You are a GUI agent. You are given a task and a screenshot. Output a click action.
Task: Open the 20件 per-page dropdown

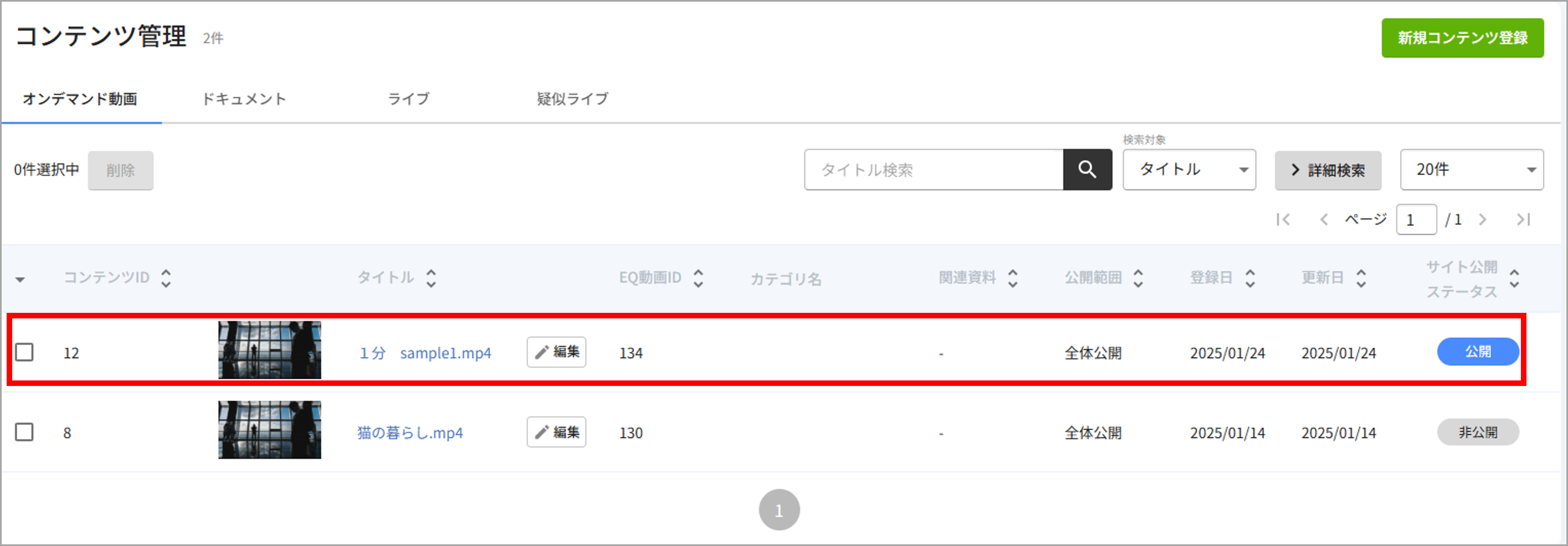tap(1471, 169)
